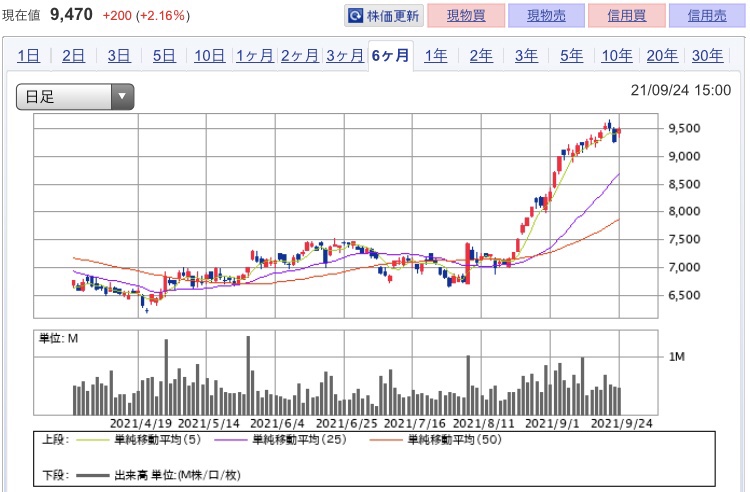Click the 2021/9/1 date label
The height and width of the screenshot is (492, 750).
[x=552, y=423]
